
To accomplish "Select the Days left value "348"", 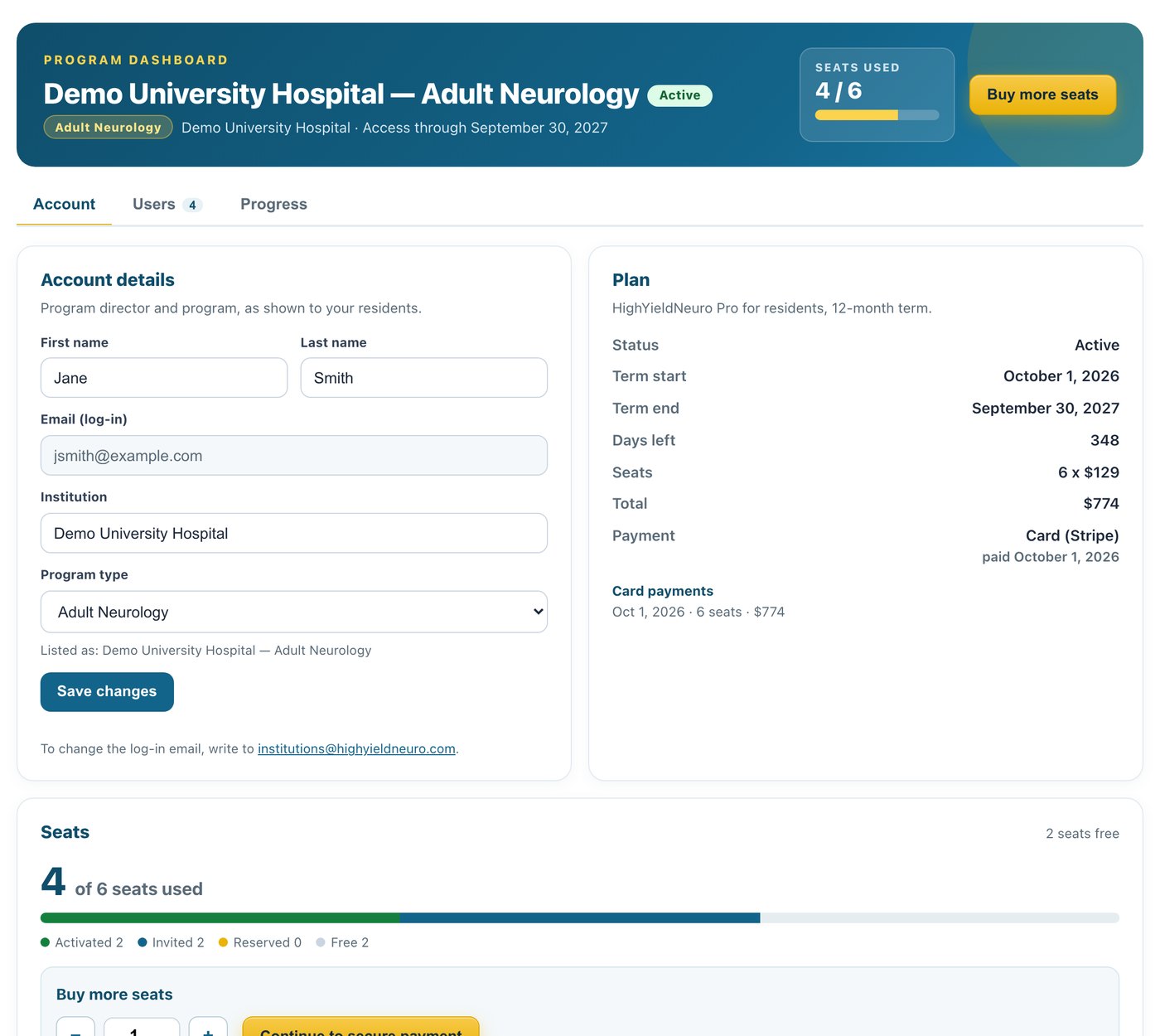I will coord(1104,440).
